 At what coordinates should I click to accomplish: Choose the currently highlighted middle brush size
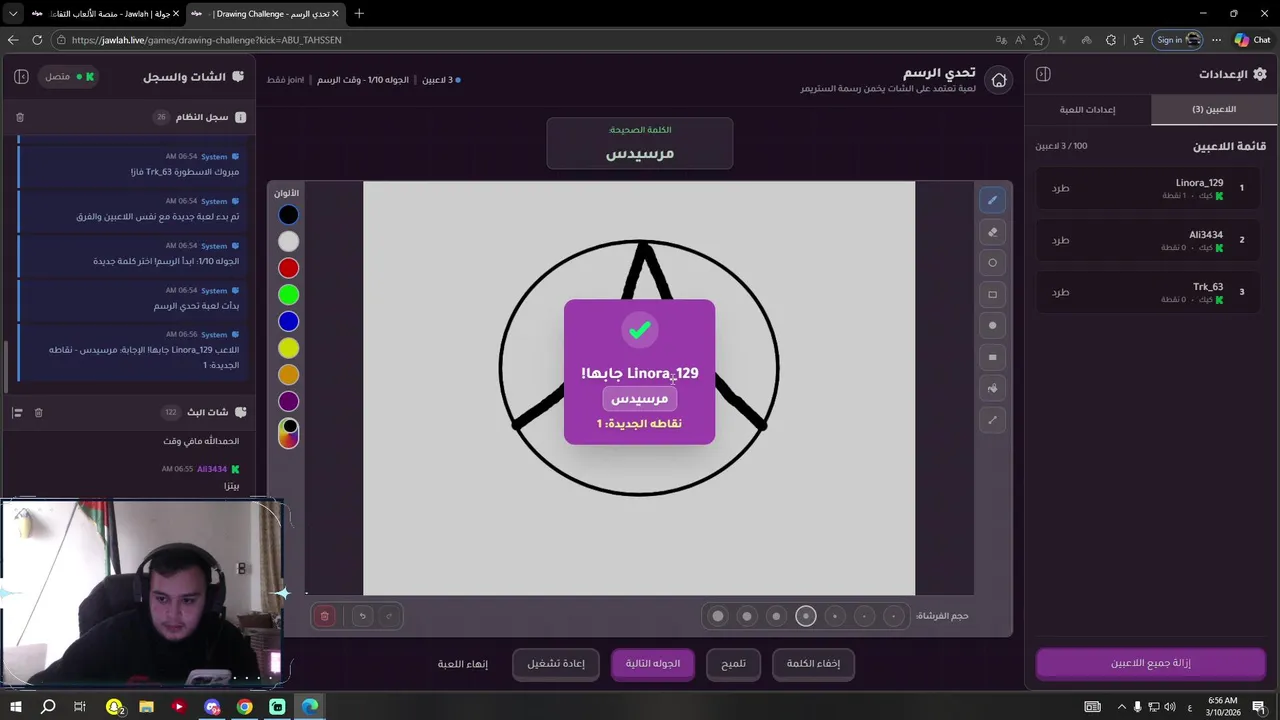tap(806, 616)
